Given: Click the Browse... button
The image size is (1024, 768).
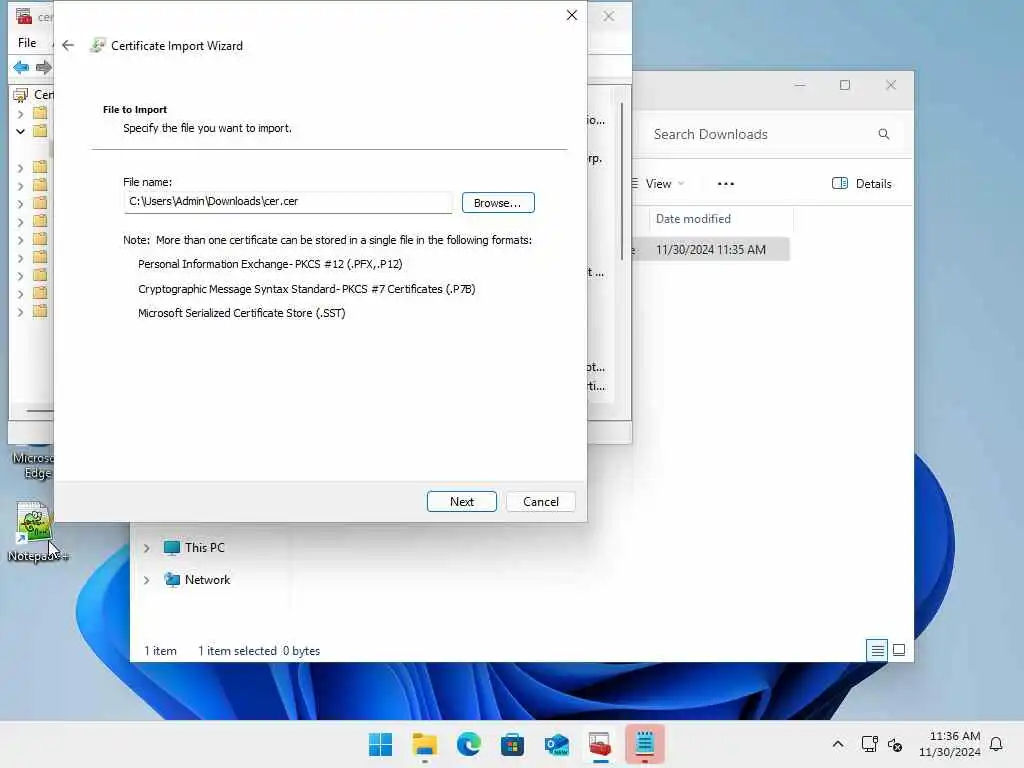Looking at the screenshot, I should tap(498, 202).
